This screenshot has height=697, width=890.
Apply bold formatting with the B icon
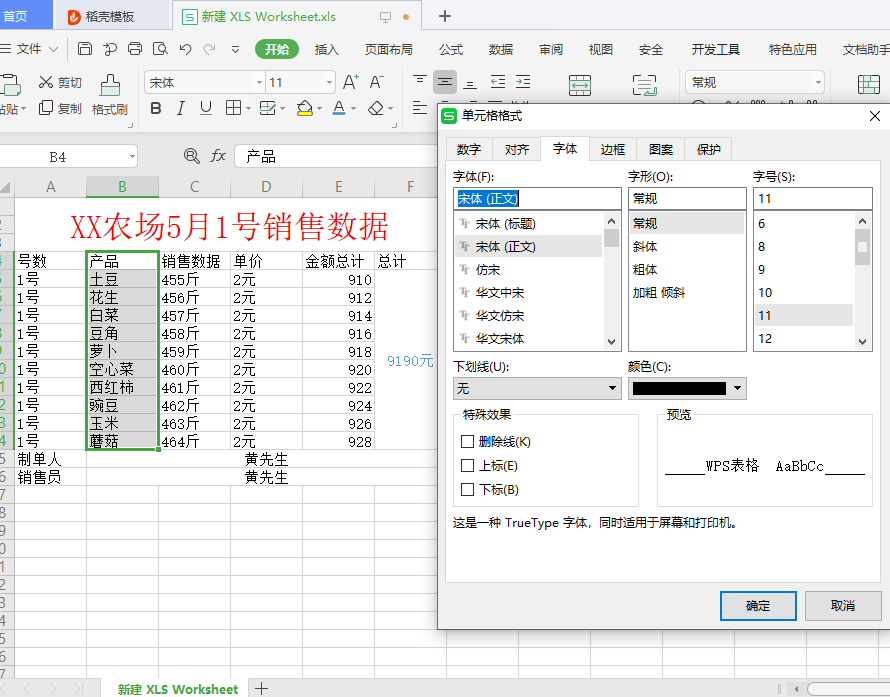pyautogui.click(x=155, y=108)
